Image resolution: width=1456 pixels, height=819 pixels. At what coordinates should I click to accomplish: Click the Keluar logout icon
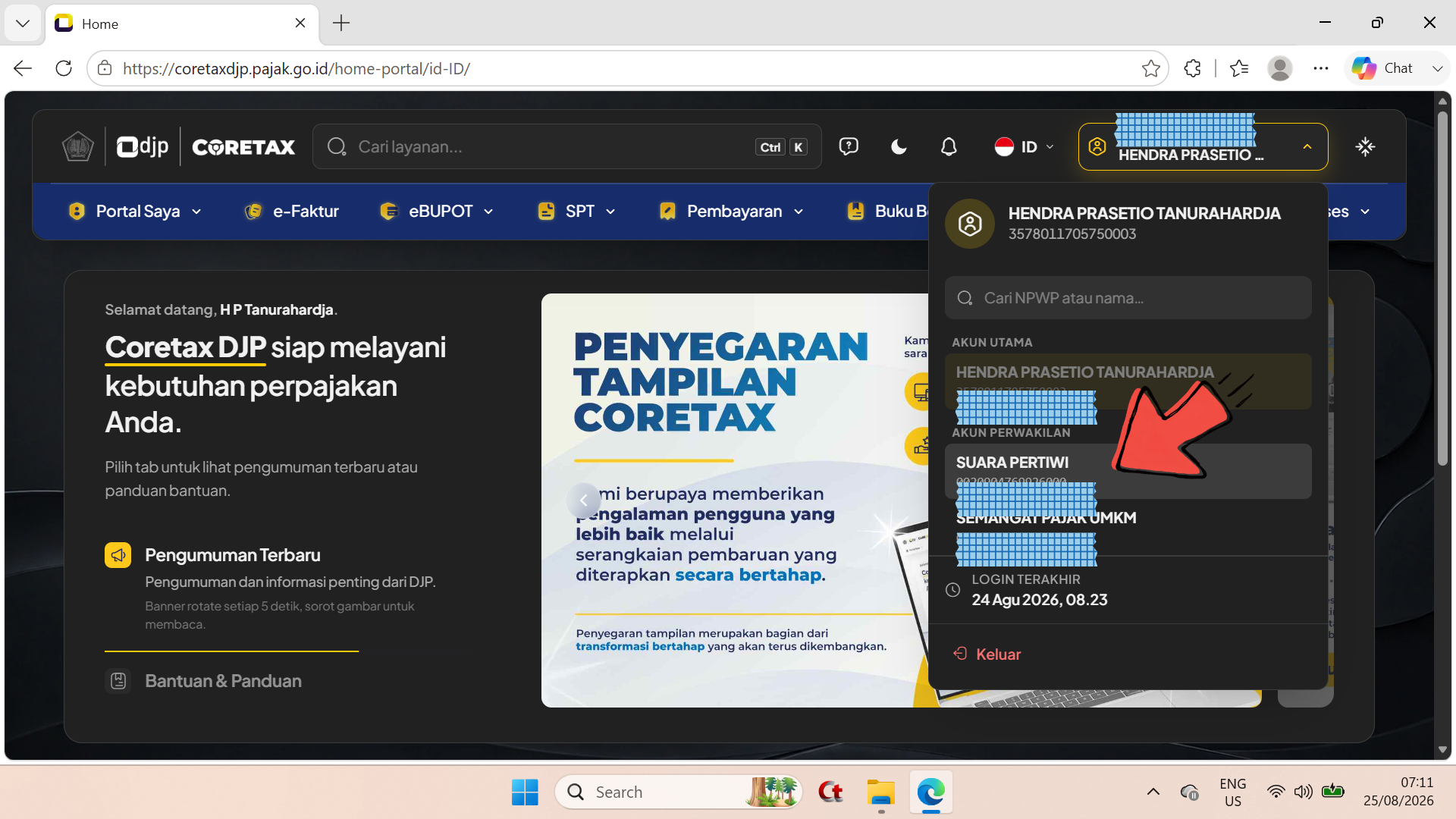[960, 654]
